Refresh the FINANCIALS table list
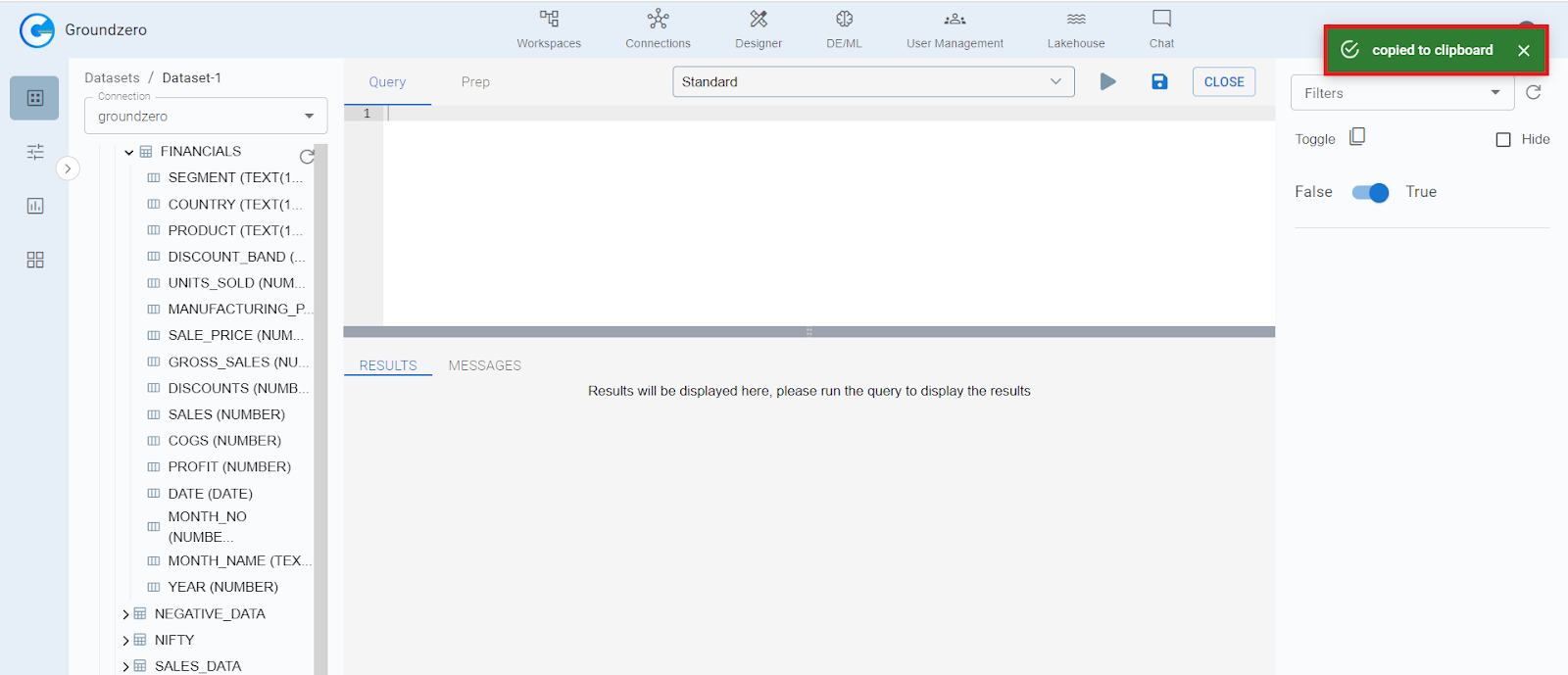Screen dimensions: 1568x675 [x=307, y=157]
